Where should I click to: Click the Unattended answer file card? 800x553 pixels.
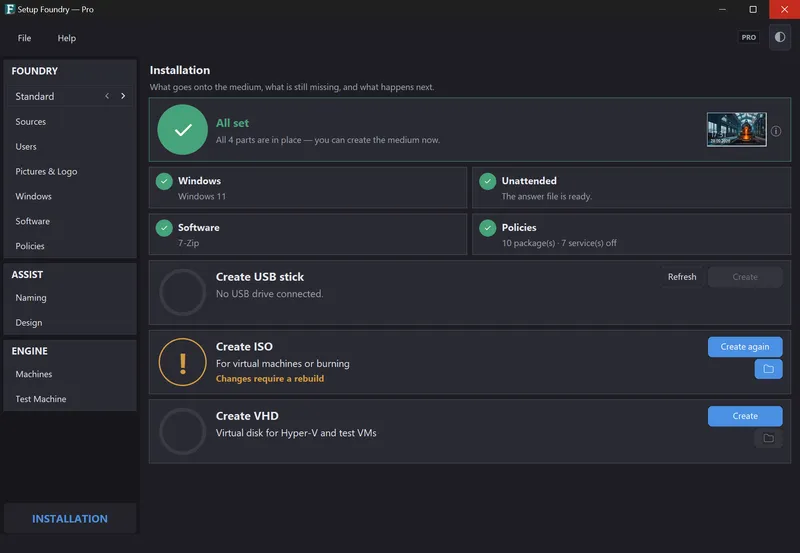(x=632, y=188)
